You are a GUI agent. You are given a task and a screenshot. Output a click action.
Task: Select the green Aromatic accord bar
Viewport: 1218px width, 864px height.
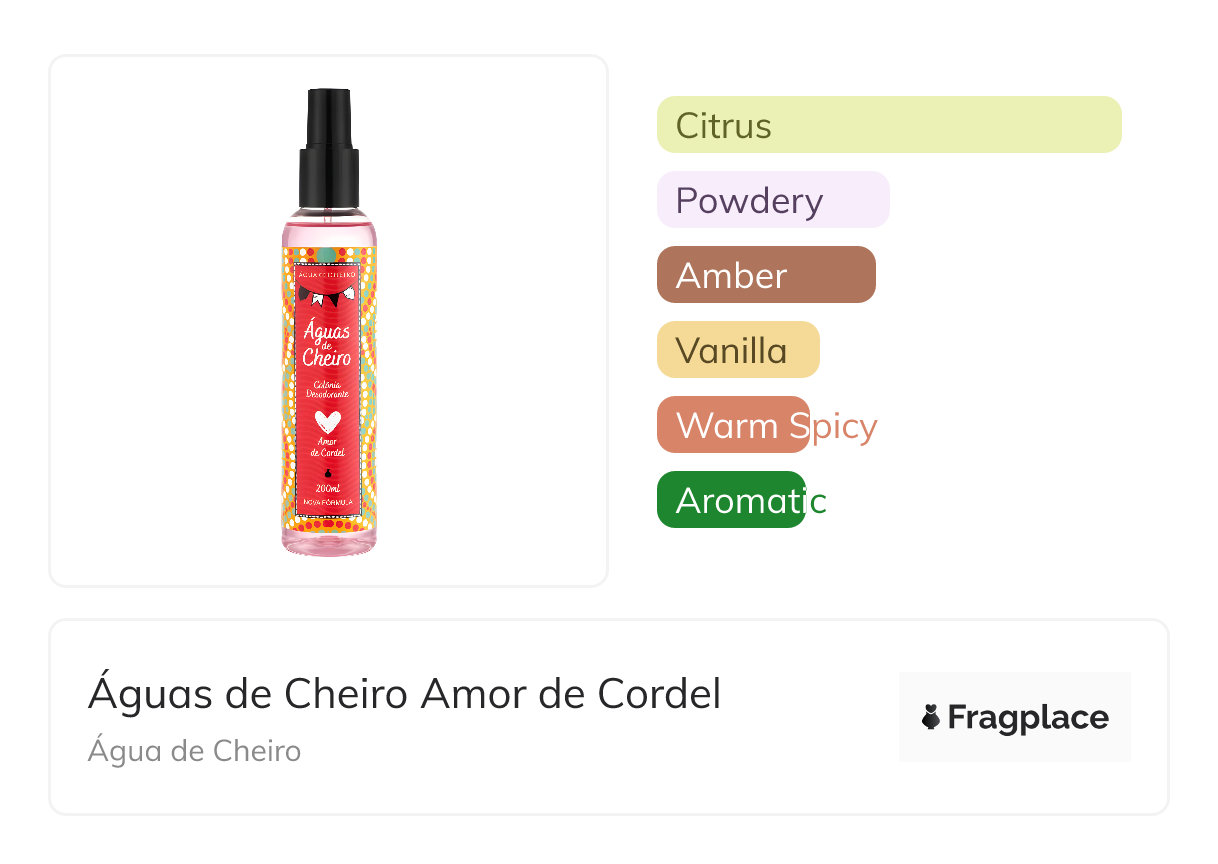click(x=731, y=500)
